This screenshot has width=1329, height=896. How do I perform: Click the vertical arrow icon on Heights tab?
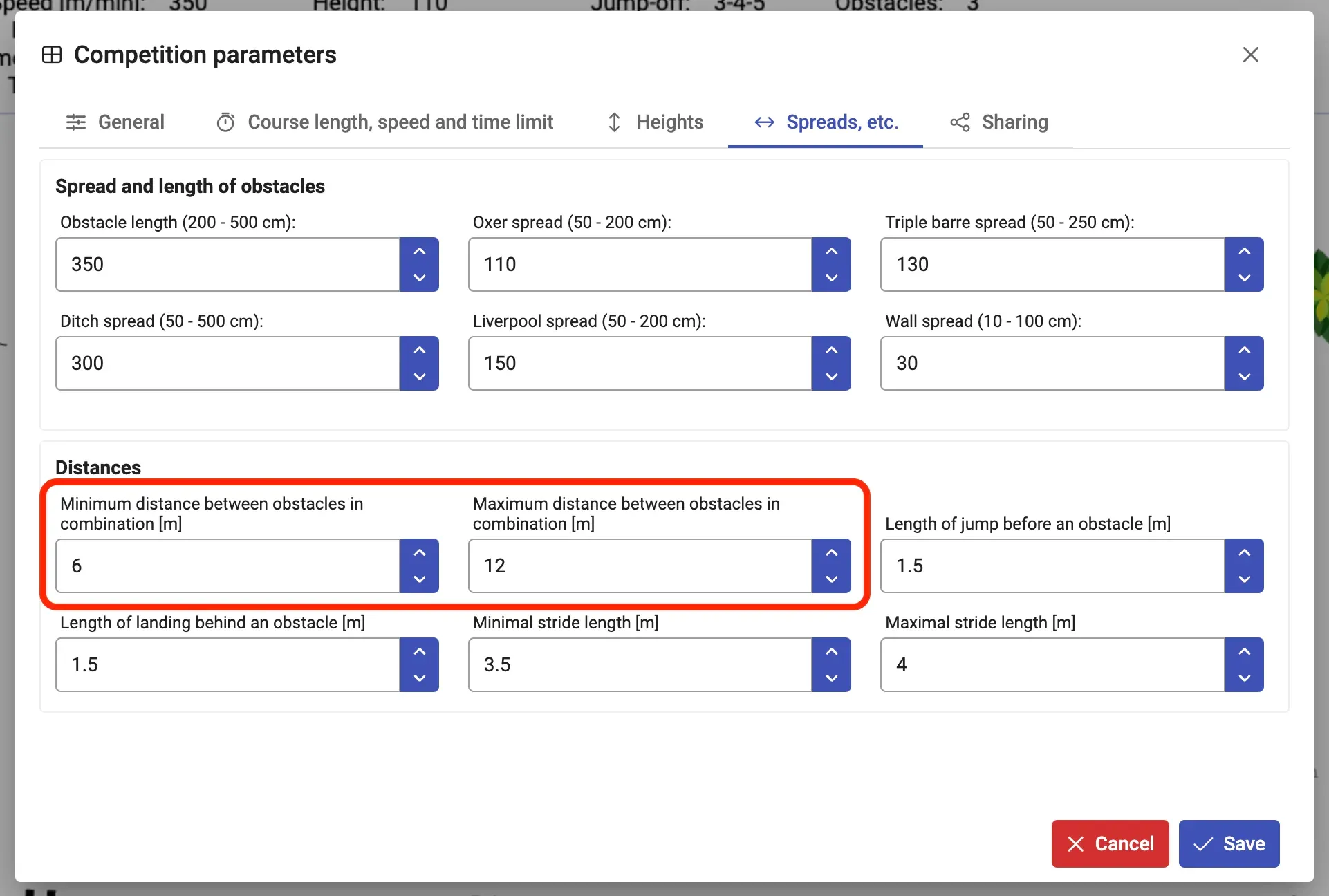pyautogui.click(x=614, y=122)
